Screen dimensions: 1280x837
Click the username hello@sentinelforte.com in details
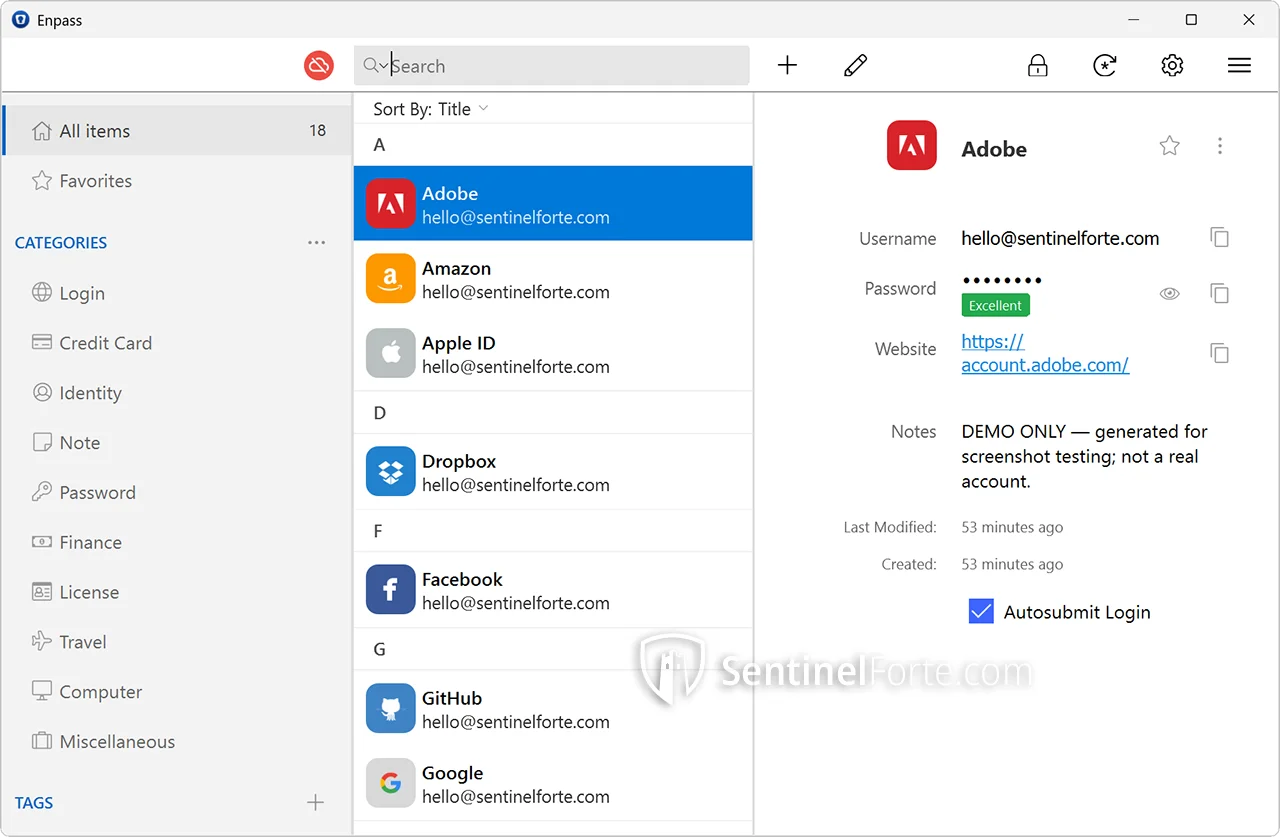(x=1060, y=238)
